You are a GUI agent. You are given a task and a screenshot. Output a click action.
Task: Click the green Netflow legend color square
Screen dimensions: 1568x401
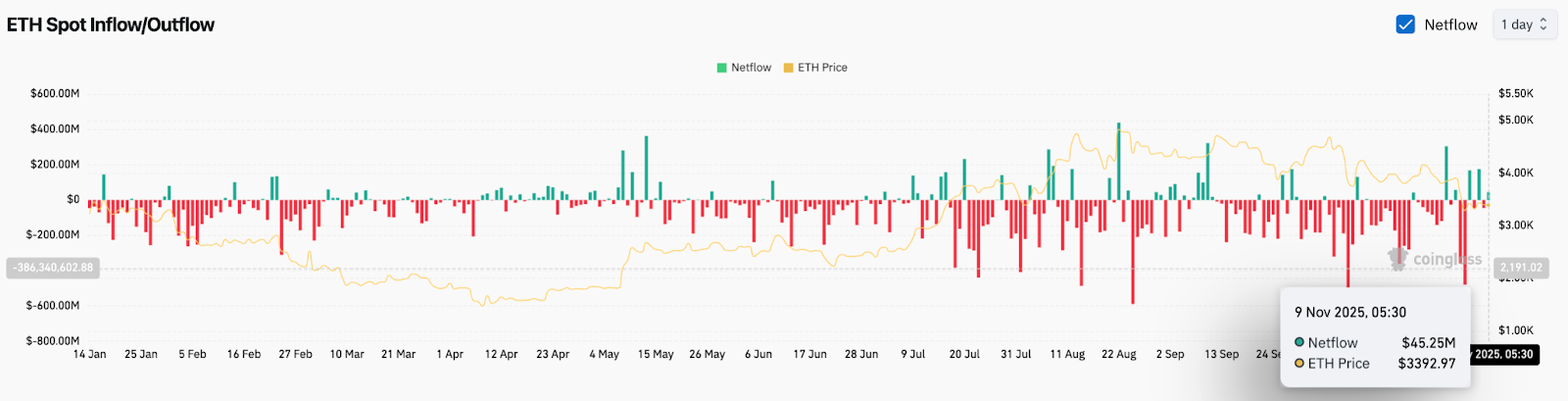point(722,68)
